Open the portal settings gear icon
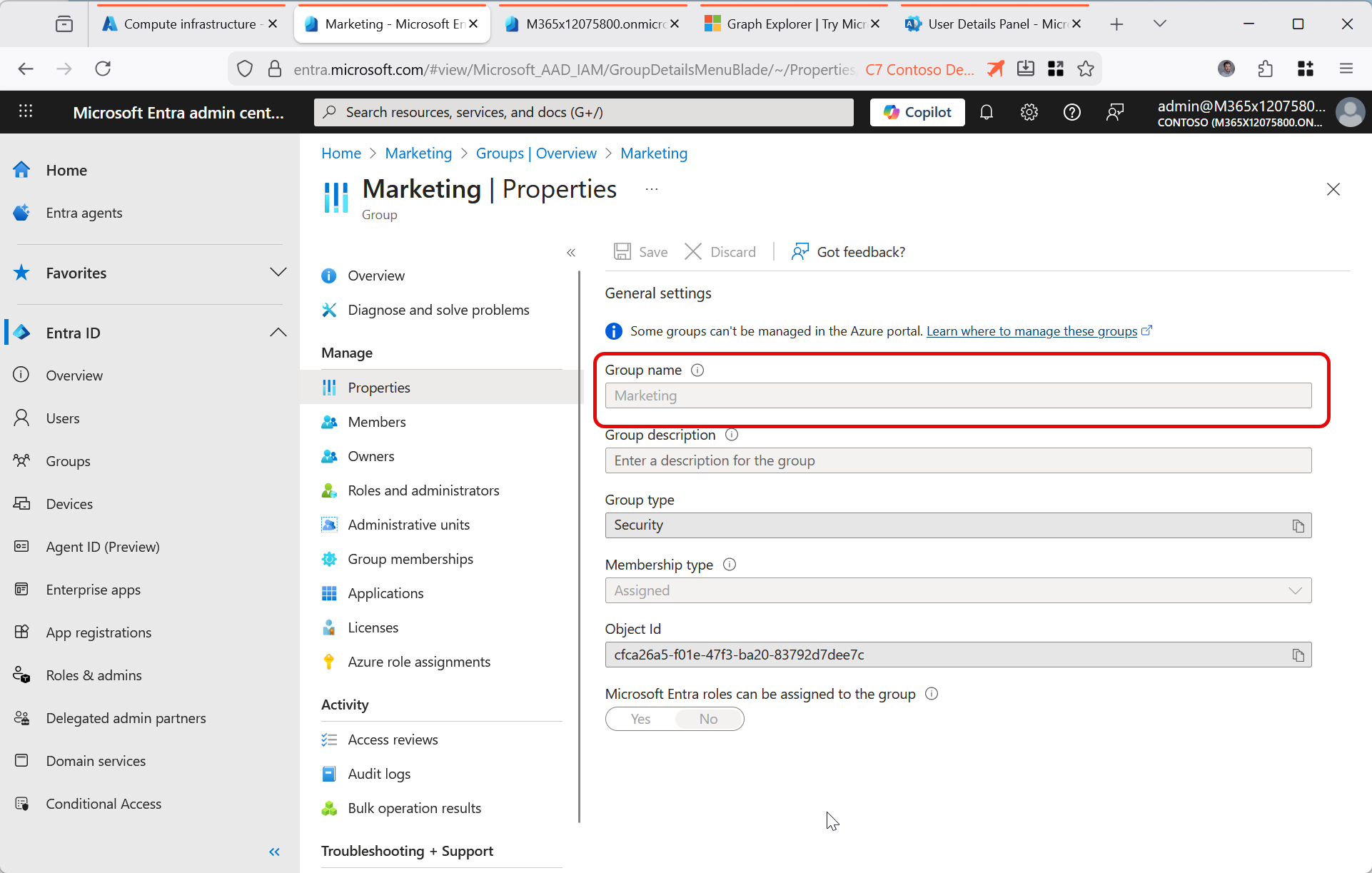1372x873 pixels. point(1029,112)
